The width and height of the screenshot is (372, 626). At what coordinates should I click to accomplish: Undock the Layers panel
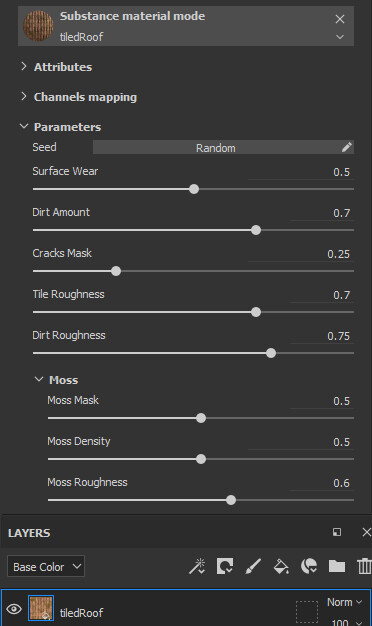pos(337,532)
